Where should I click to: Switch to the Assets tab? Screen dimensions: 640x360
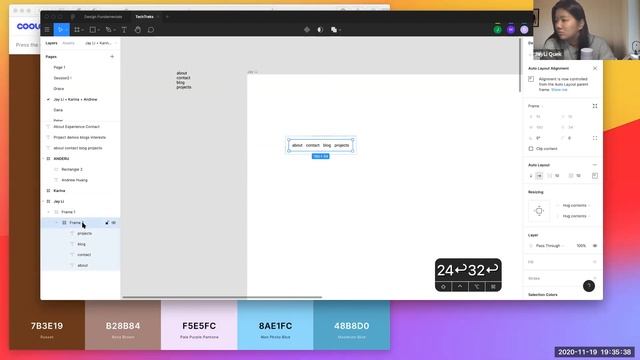[x=68, y=43]
